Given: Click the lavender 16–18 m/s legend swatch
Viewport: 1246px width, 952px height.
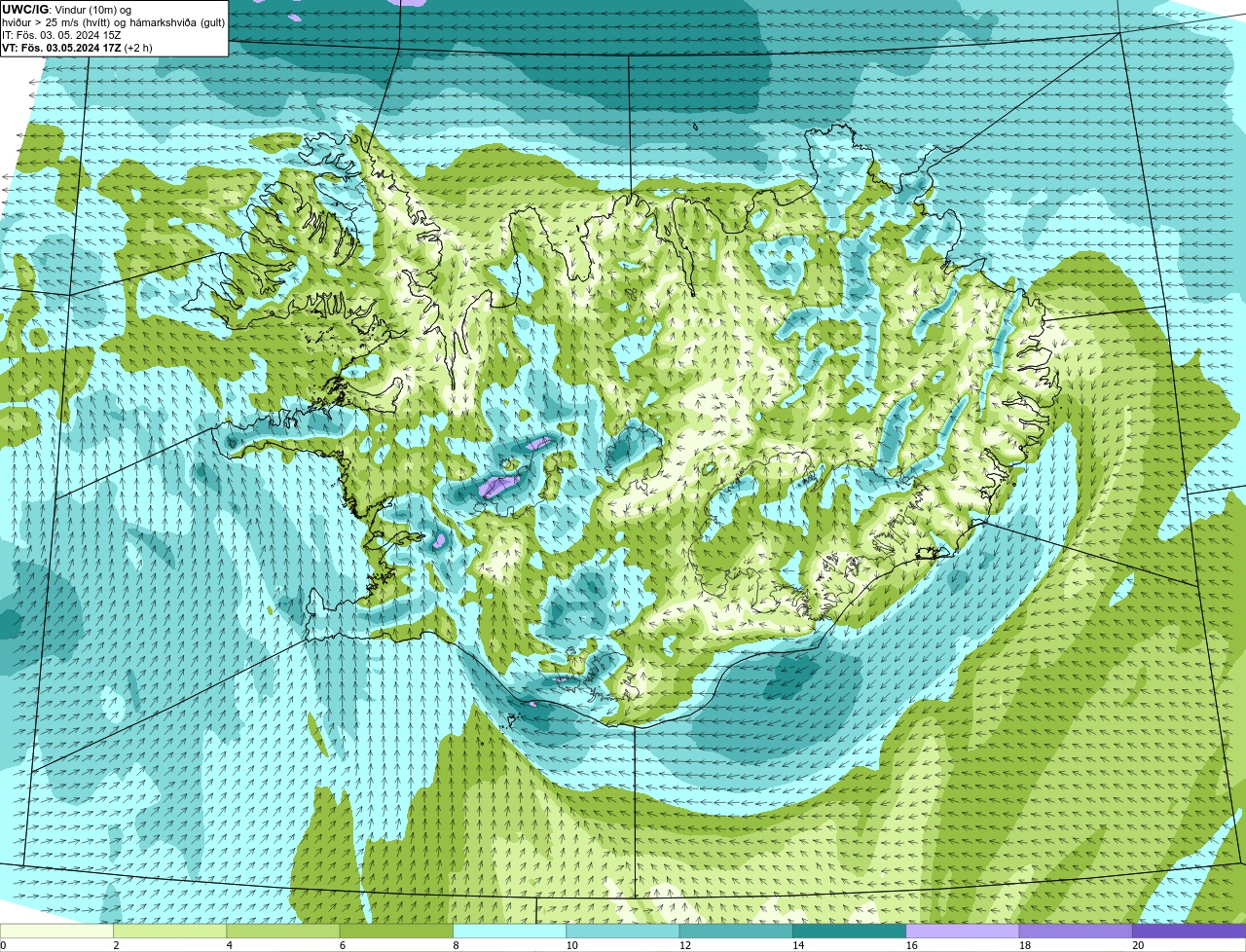Looking at the screenshot, I should pyautogui.click(x=963, y=932).
